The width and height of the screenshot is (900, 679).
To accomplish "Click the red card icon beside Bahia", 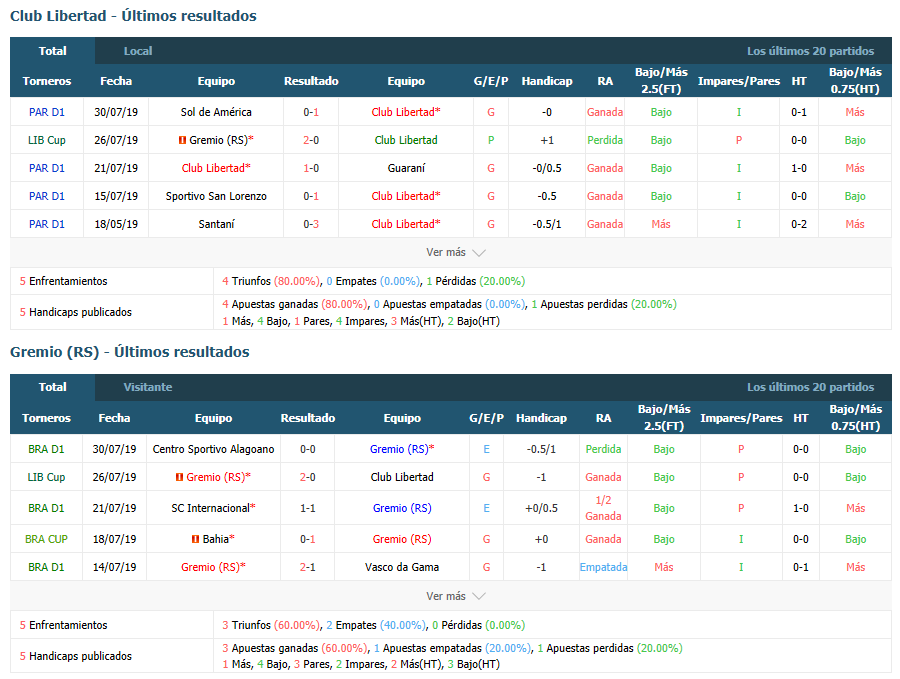I will click(195, 539).
